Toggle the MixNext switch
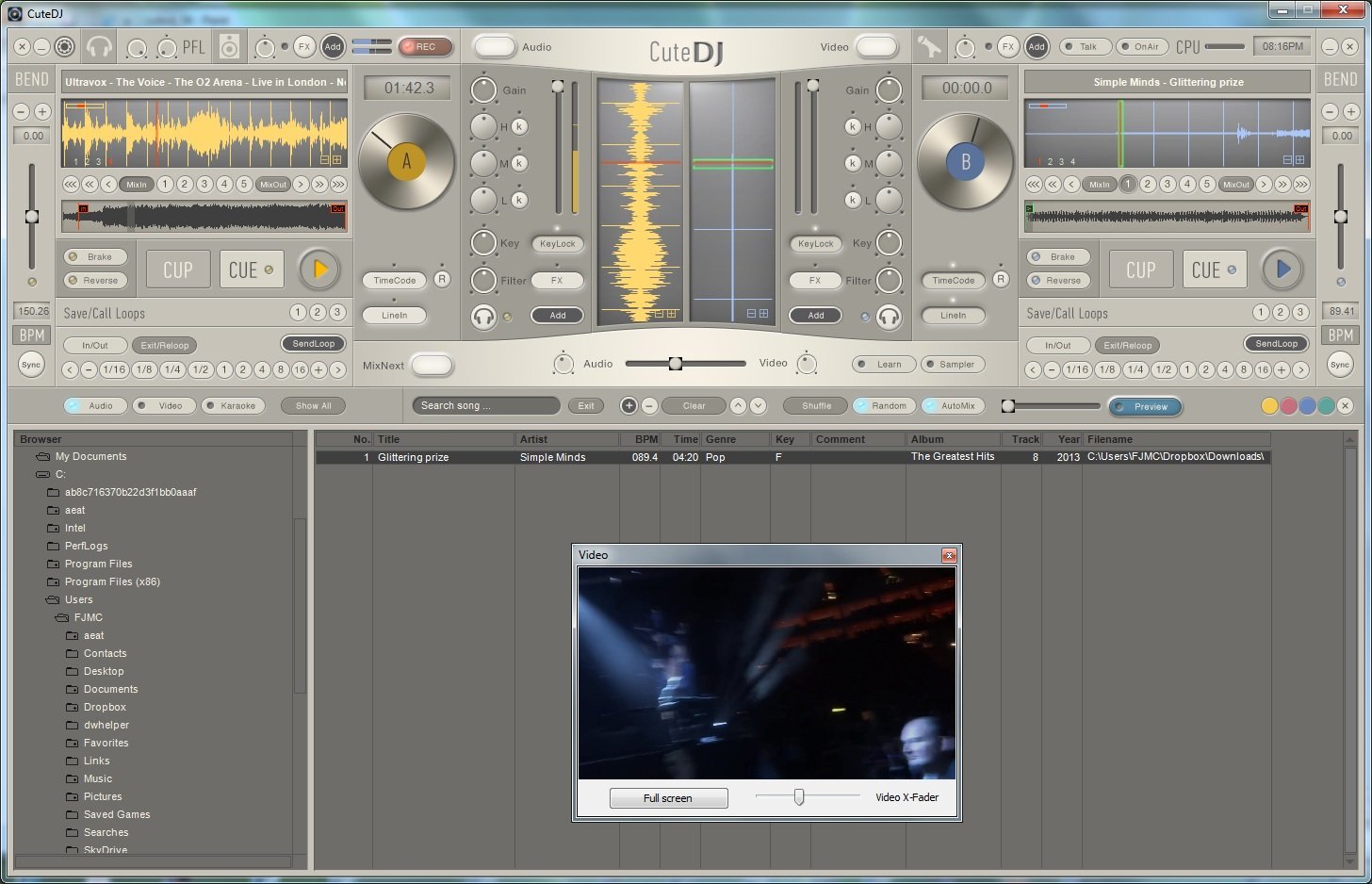 [432, 365]
